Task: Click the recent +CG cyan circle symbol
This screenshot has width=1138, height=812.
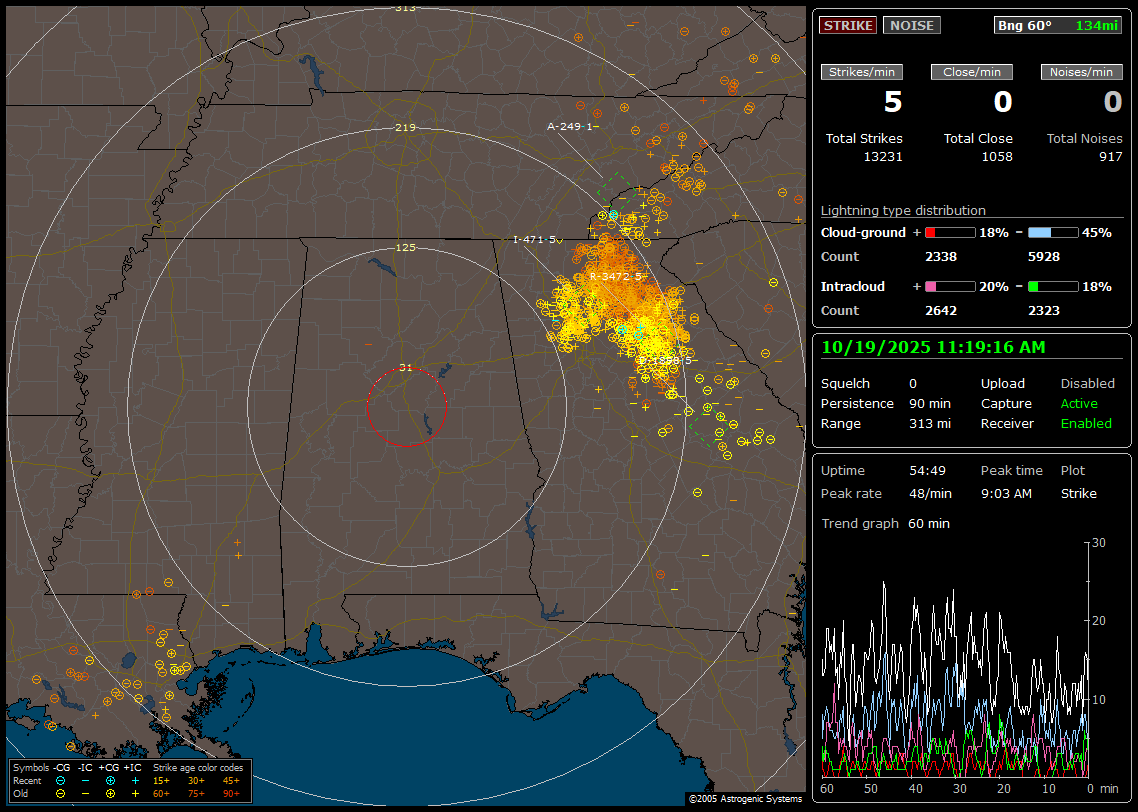Action: [110, 780]
